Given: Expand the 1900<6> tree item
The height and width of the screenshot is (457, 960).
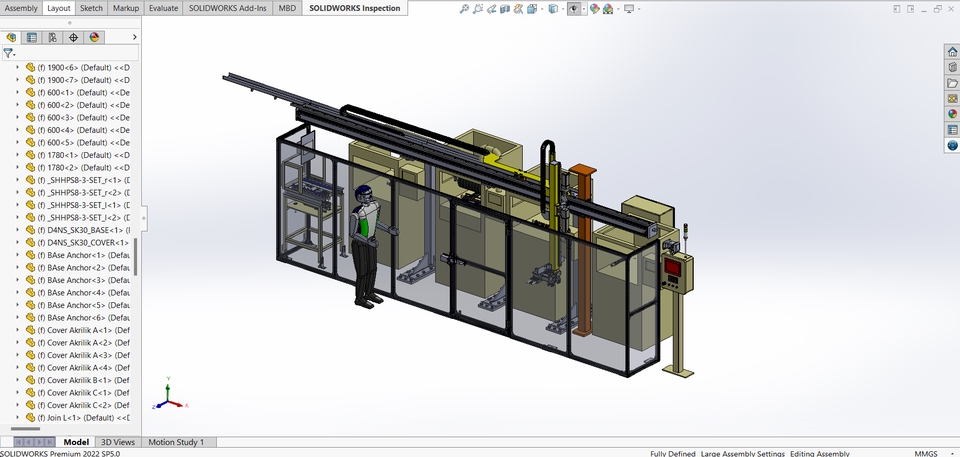Looking at the screenshot, I should coord(17,67).
